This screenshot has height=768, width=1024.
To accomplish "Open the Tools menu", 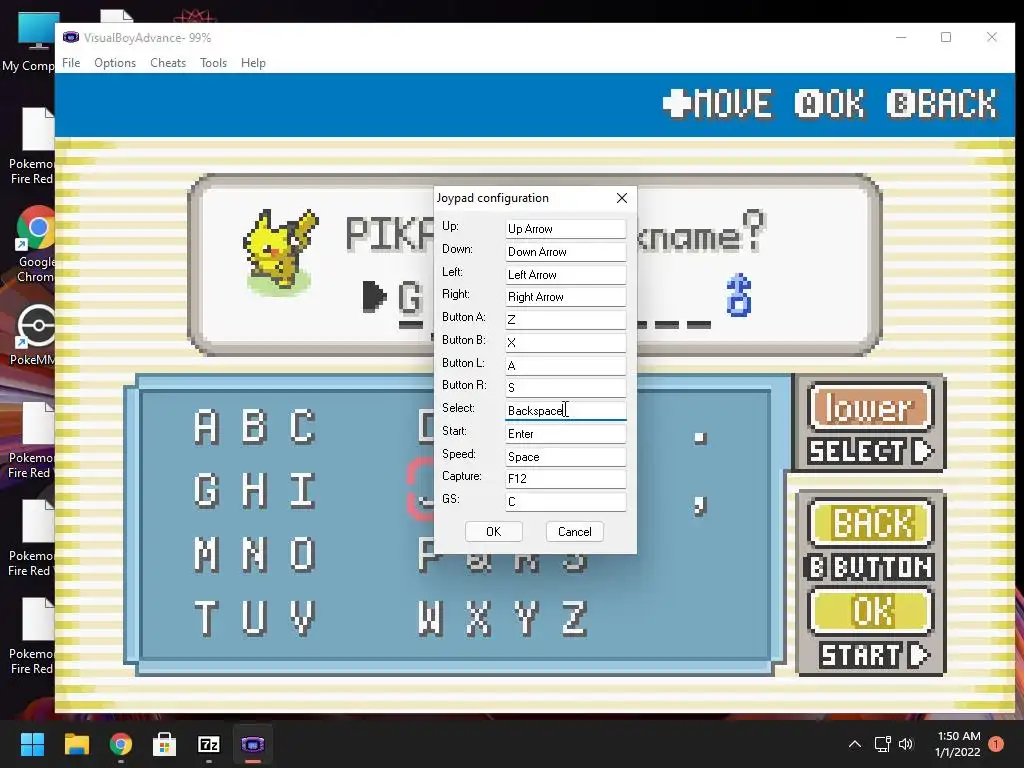I will pyautogui.click(x=213, y=63).
